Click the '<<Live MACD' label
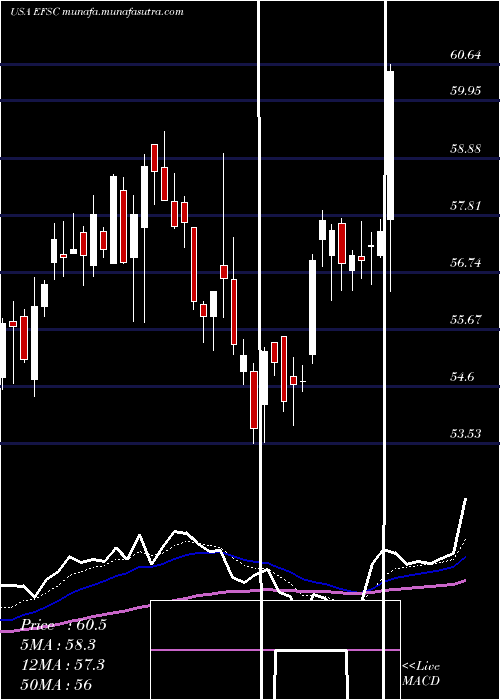This screenshot has width=500, height=700. (421, 674)
